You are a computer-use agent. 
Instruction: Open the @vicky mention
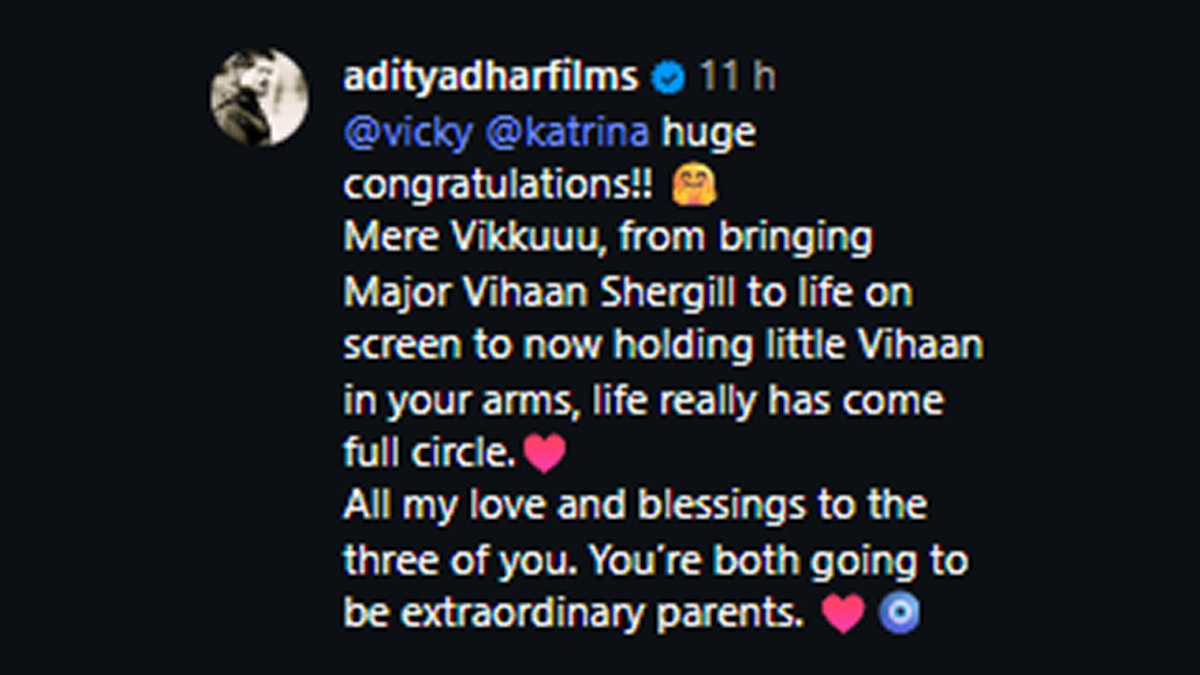point(407,133)
